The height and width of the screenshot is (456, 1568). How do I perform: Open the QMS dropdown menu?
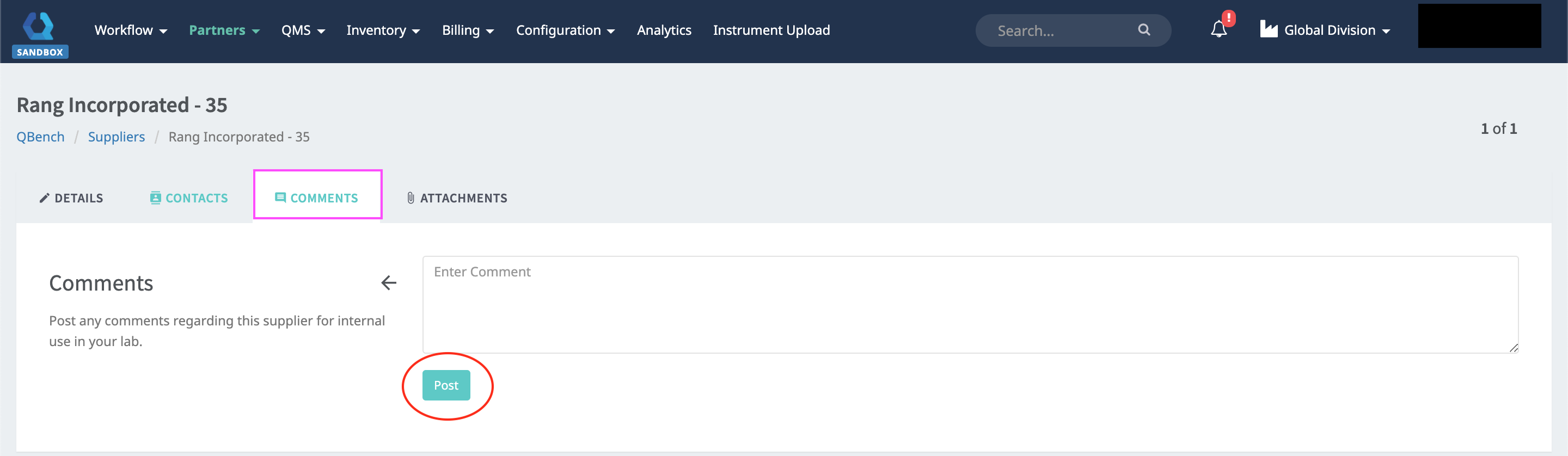point(303,30)
